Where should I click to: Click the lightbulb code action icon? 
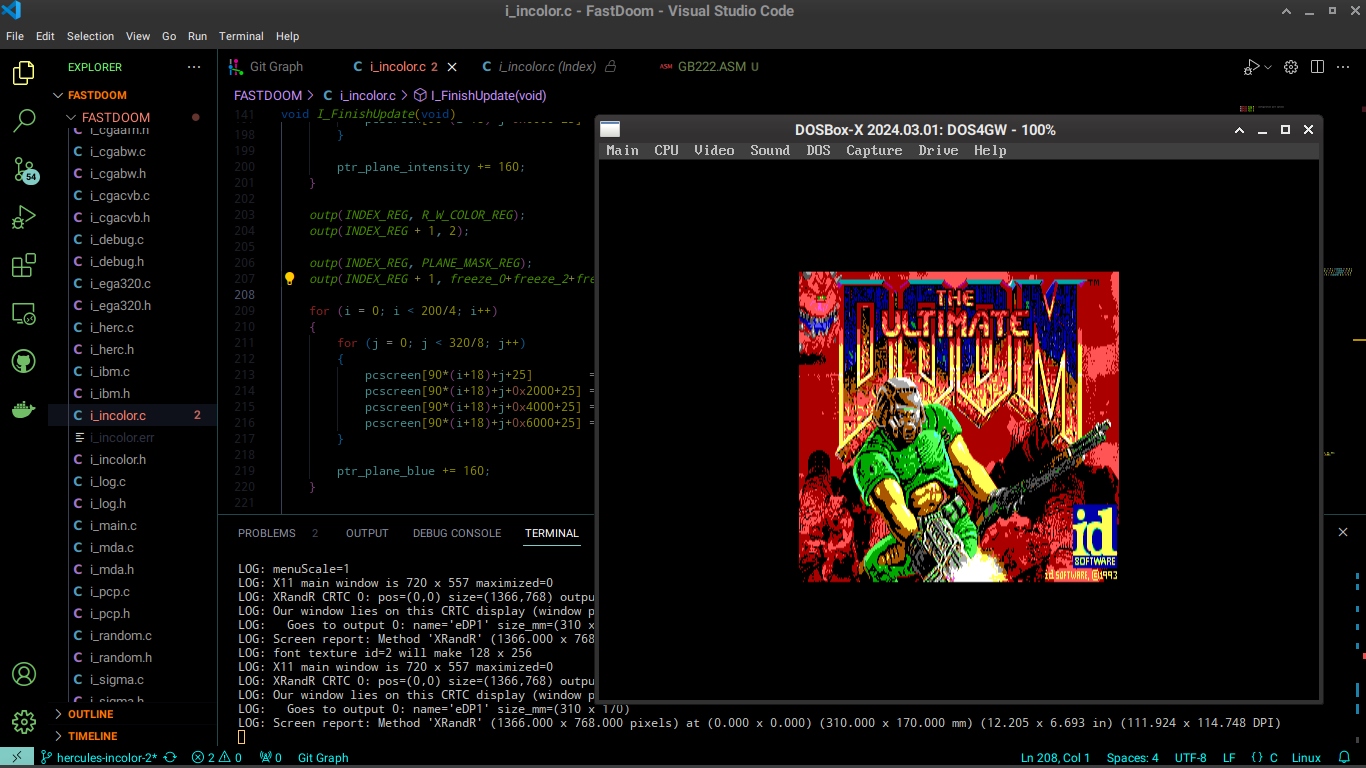(x=289, y=279)
